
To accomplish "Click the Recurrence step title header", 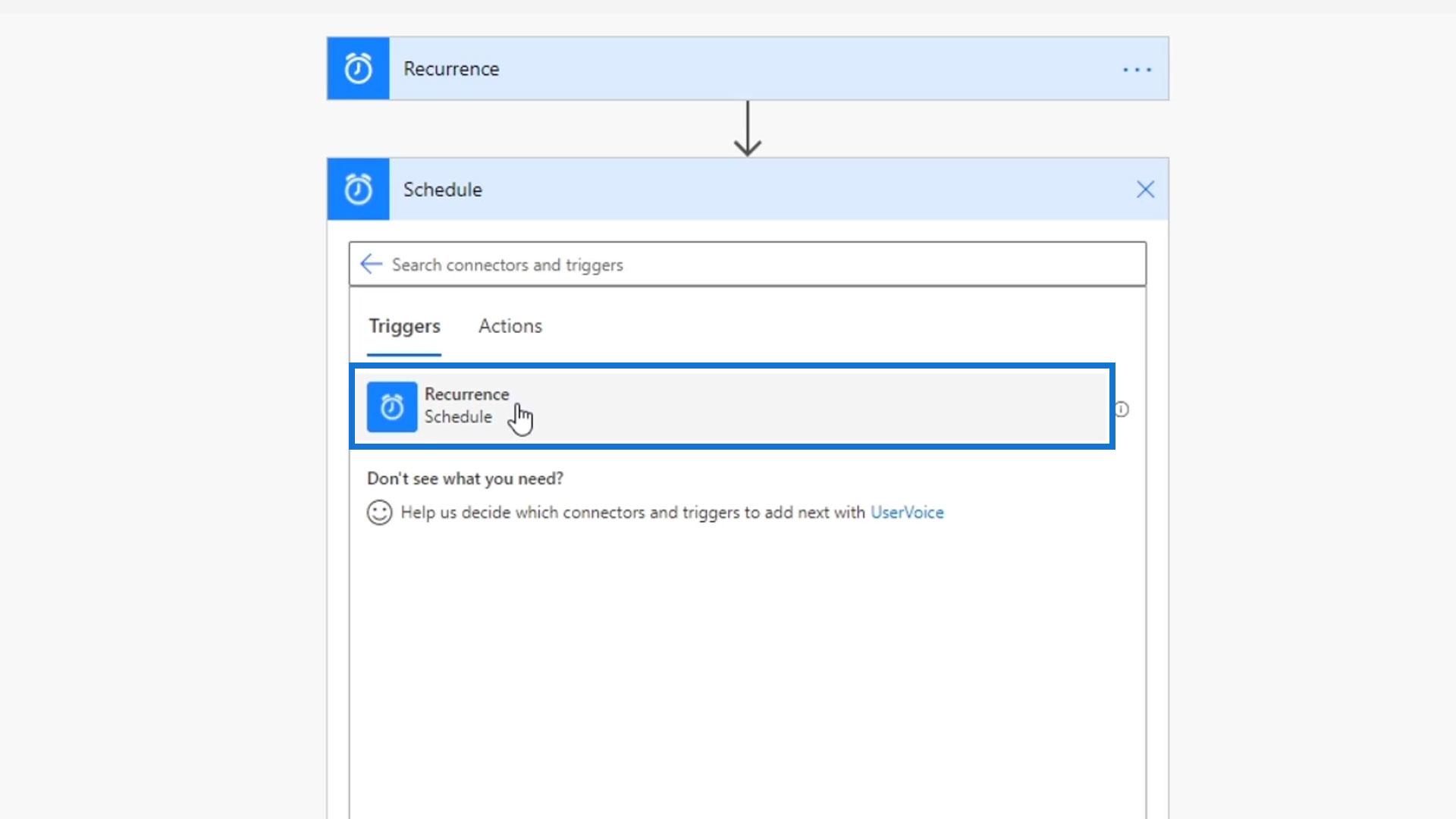I will coord(451,69).
